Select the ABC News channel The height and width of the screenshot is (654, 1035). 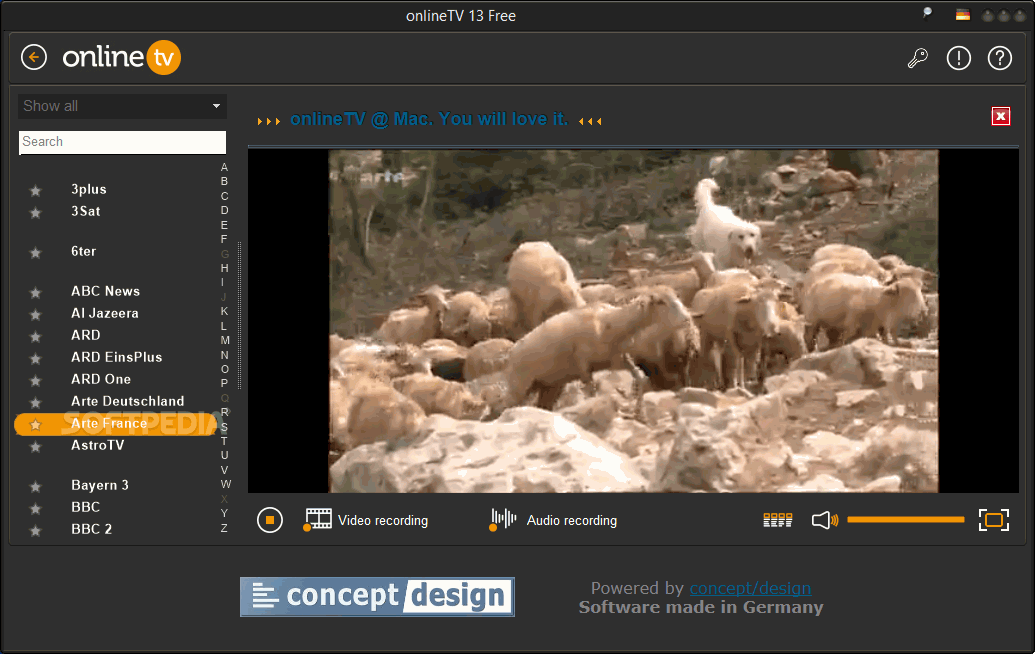pyautogui.click(x=105, y=291)
